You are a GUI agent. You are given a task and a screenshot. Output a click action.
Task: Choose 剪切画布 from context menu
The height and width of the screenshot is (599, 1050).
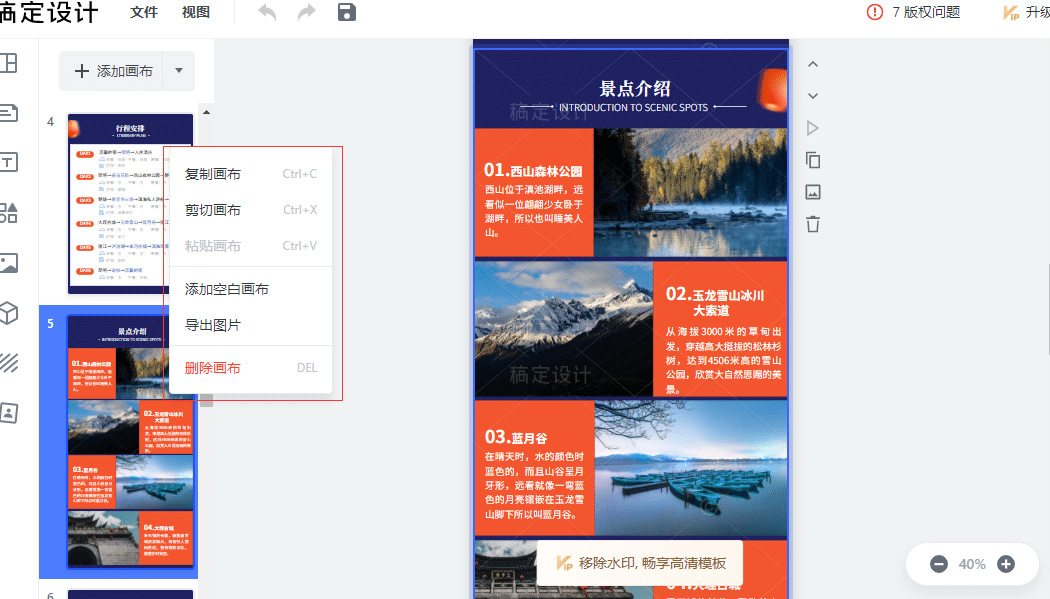point(250,210)
